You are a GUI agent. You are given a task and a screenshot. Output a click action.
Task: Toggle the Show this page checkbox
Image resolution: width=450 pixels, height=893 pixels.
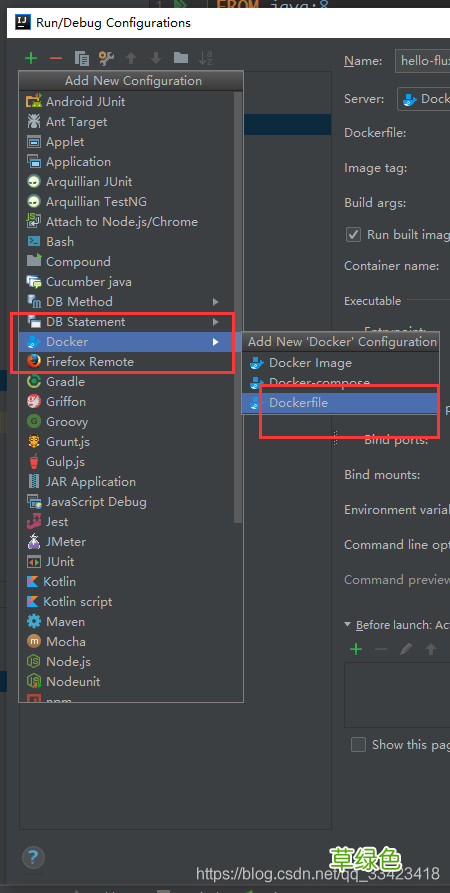click(x=358, y=744)
